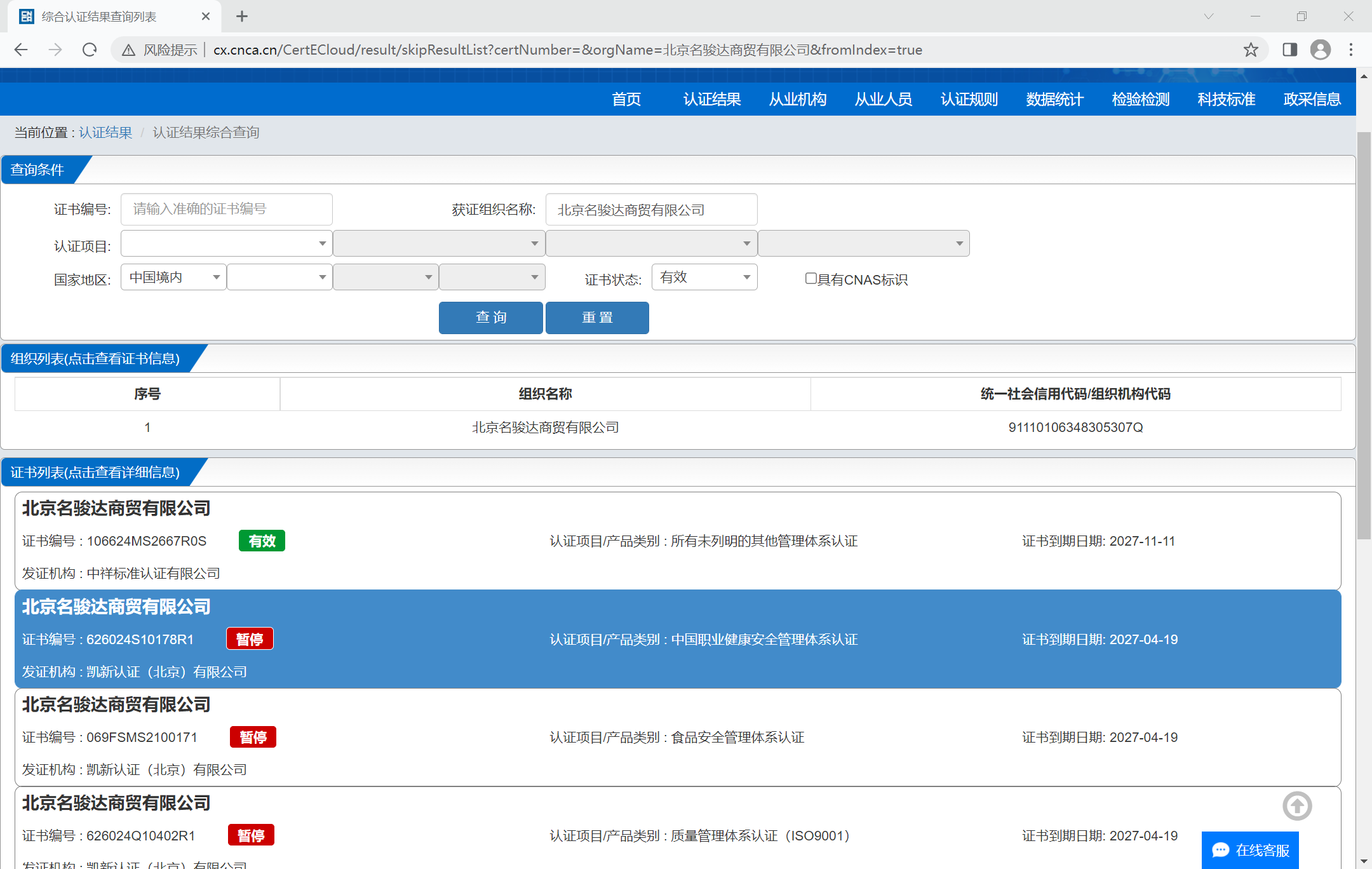Open the 数据统计 navigation menu

[1055, 99]
